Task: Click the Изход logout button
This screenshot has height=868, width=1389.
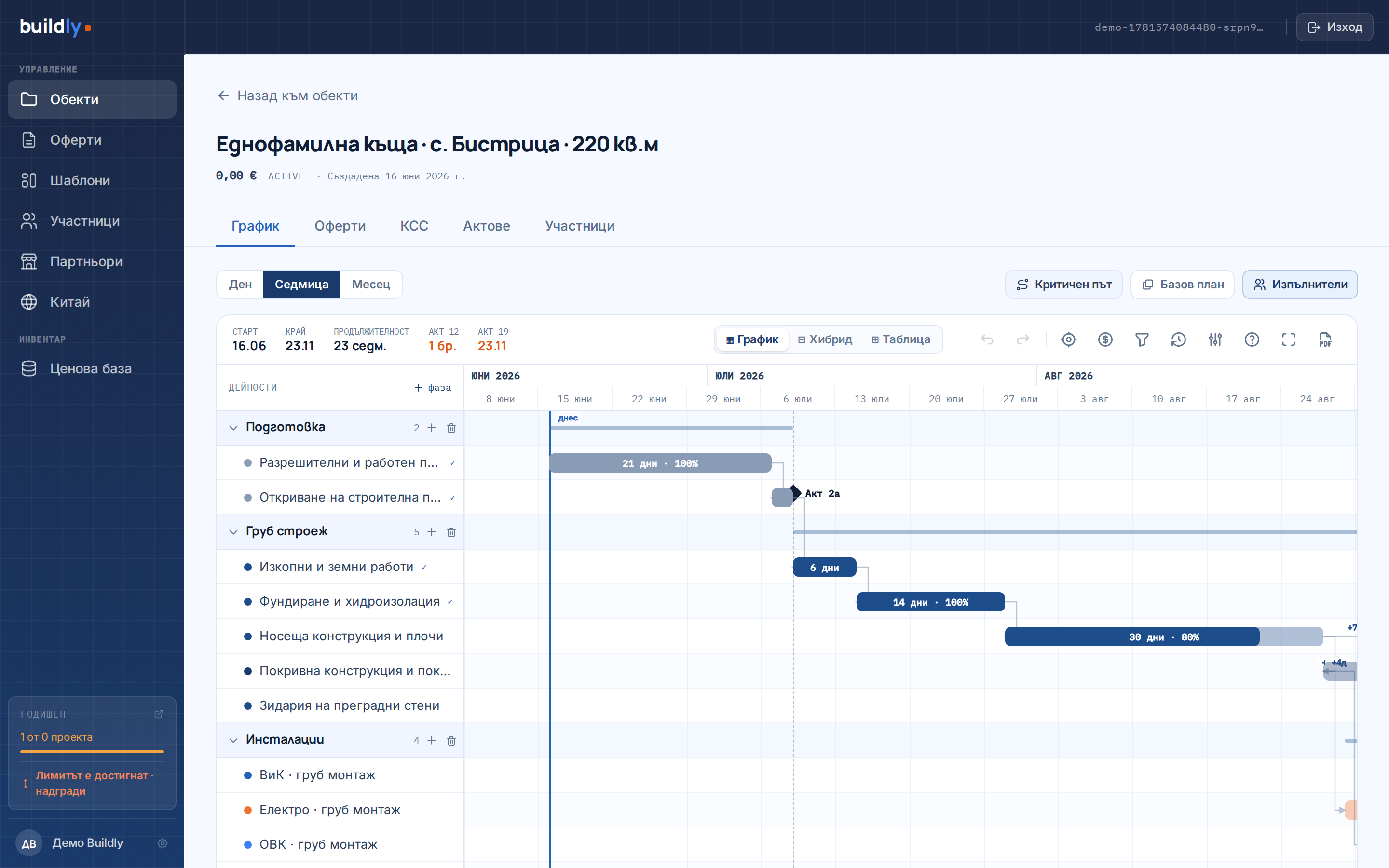Action: pos(1335,27)
